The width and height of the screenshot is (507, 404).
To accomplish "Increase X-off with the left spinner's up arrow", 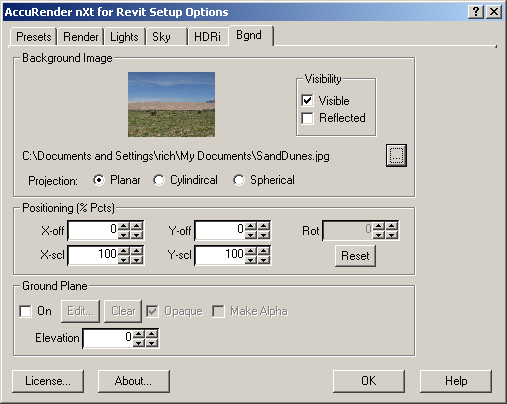I will (124, 226).
